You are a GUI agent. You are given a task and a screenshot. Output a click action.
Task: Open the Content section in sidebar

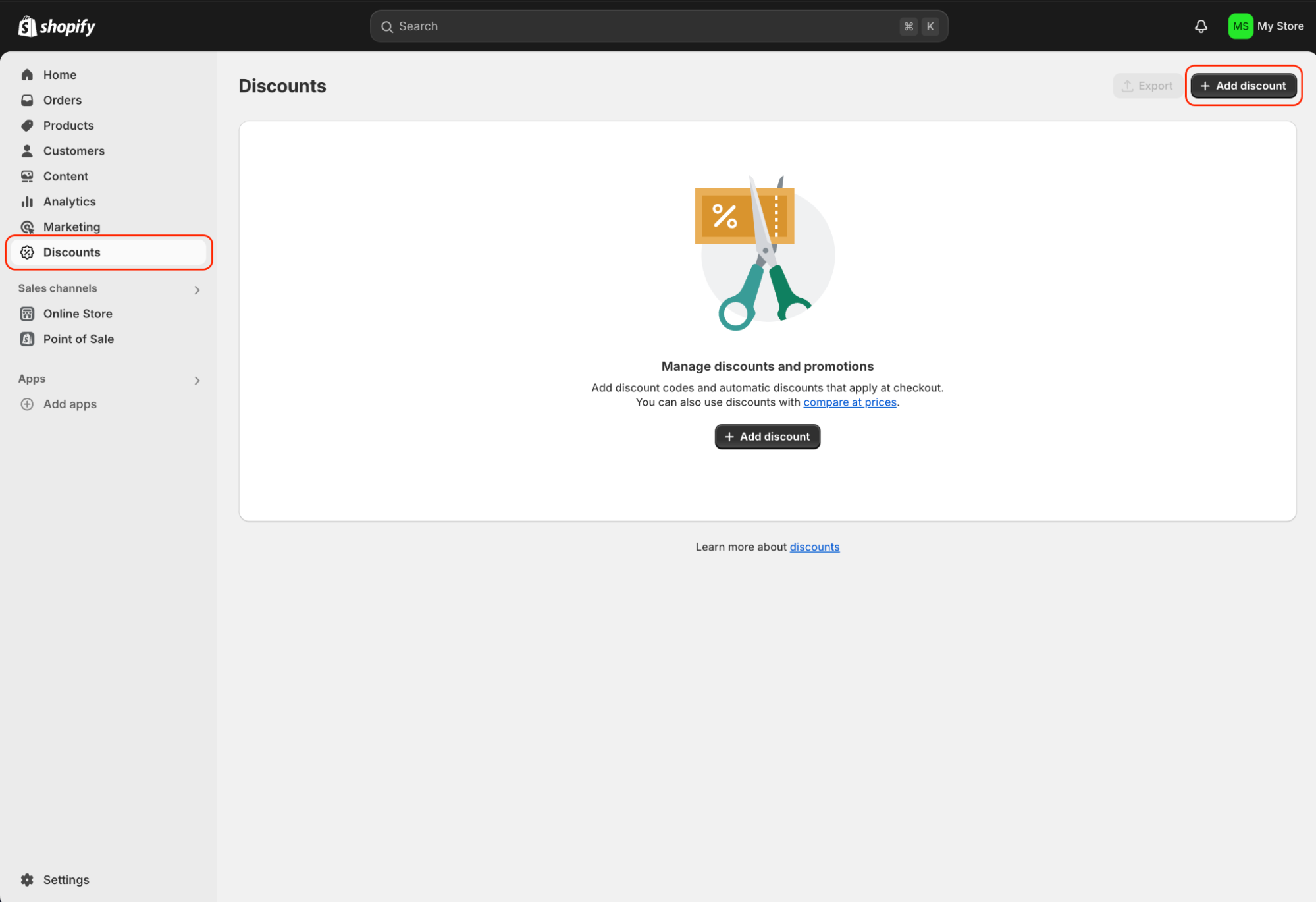pyautogui.click(x=27, y=176)
